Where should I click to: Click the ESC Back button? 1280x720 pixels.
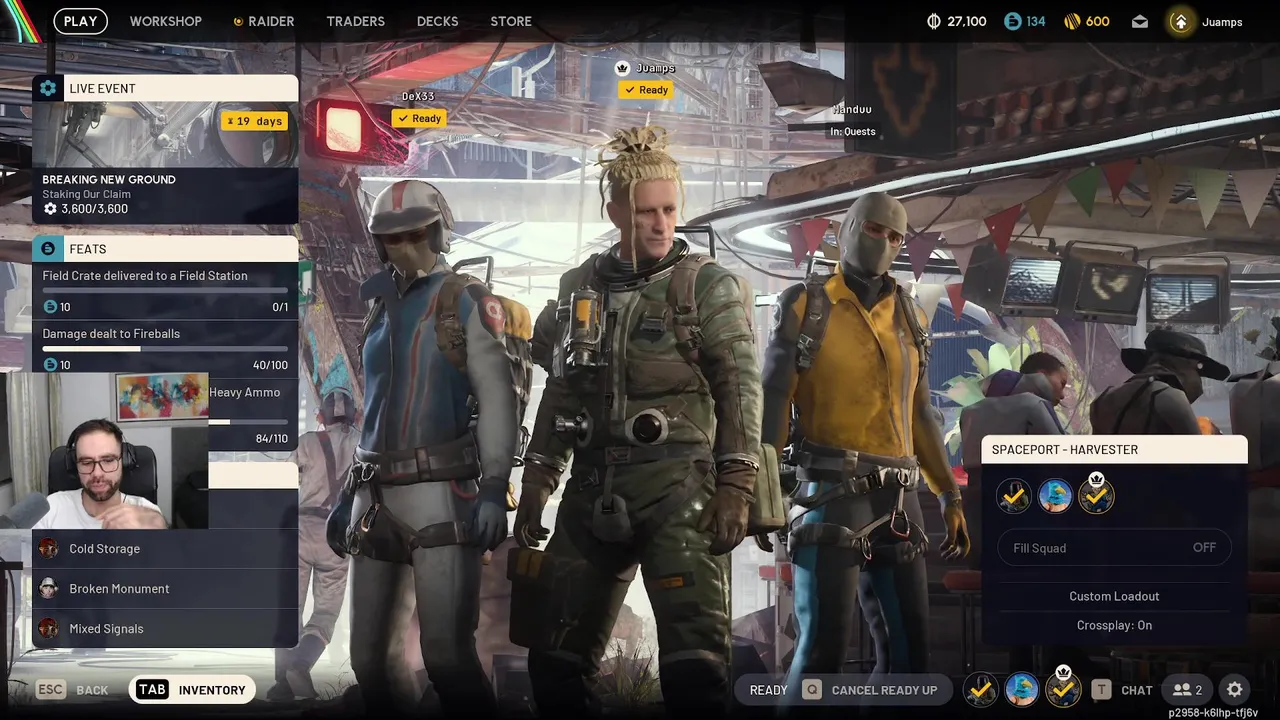[x=72, y=690]
